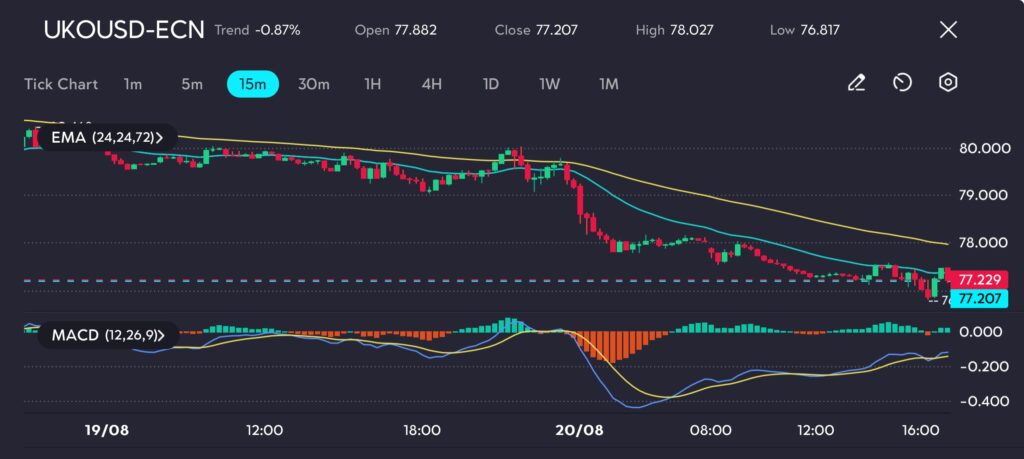The height and width of the screenshot is (459, 1024).
Task: Pick the 1D daily timeframe
Action: point(490,84)
